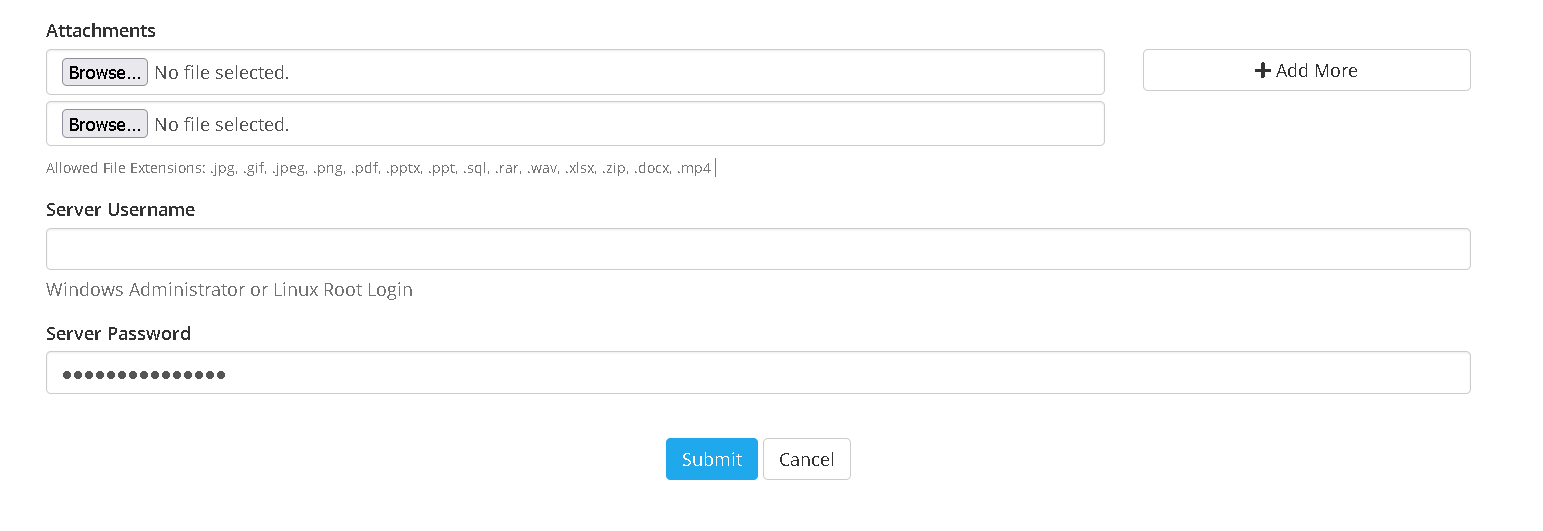Click the Server Password label
This screenshot has width=1543, height=531.
(118, 334)
